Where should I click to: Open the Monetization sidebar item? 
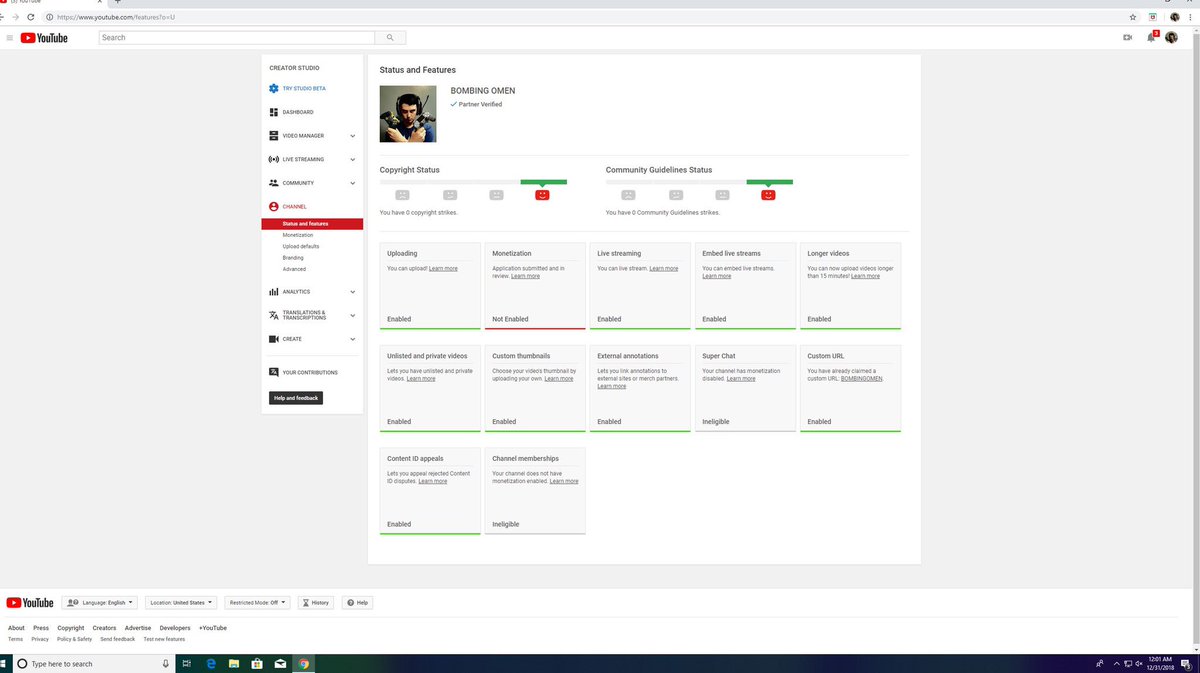pyautogui.click(x=298, y=235)
